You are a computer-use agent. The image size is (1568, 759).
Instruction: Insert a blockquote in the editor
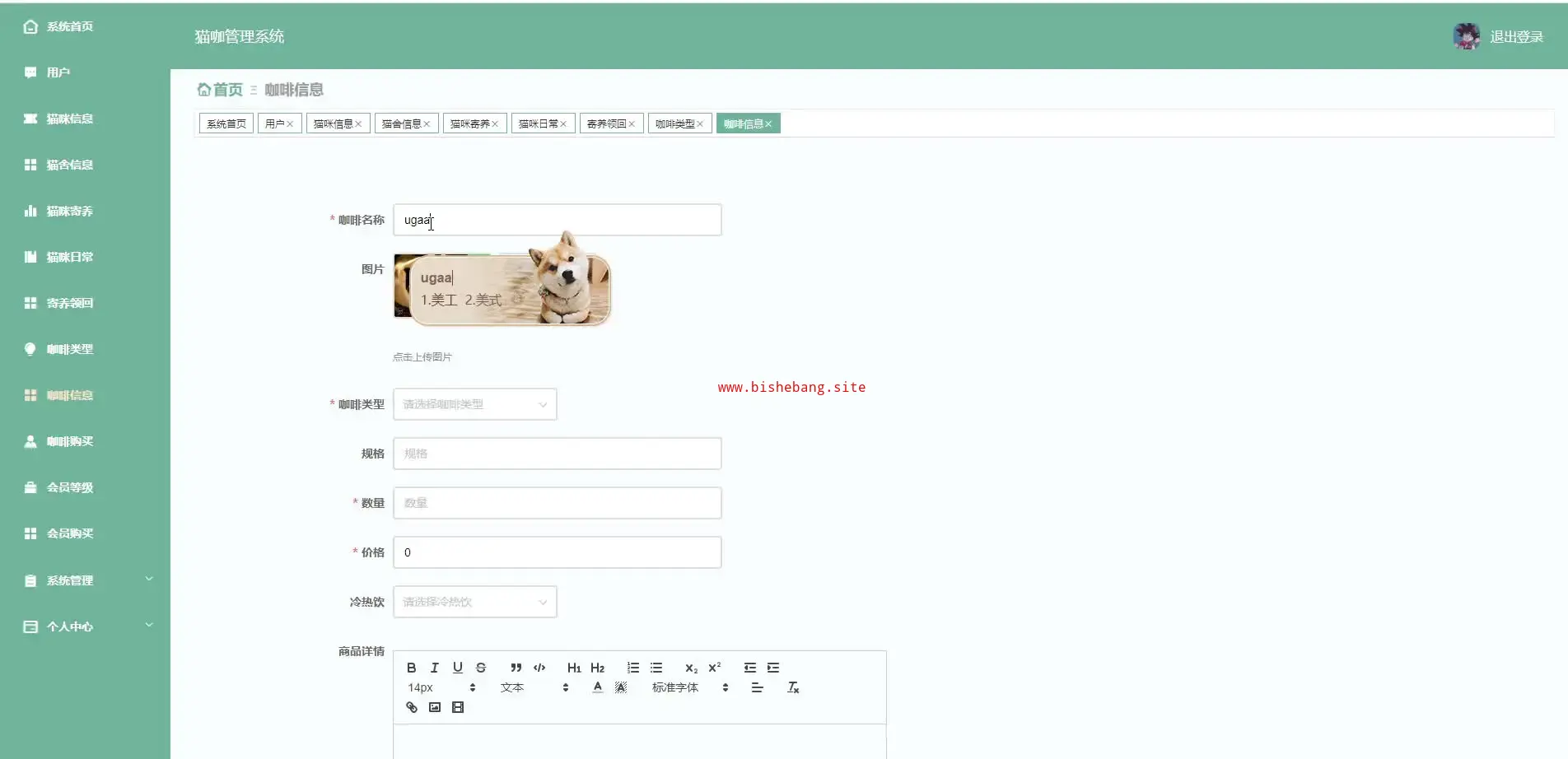tap(516, 668)
